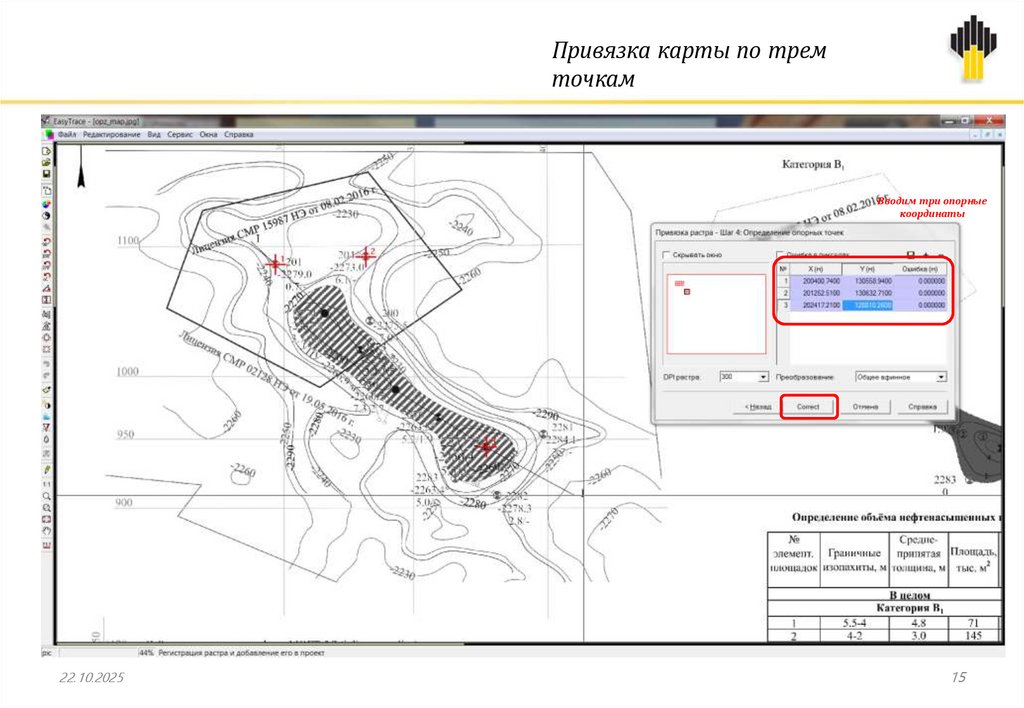
Task: Open the Справка menu in the menu bar
Action: tap(238, 135)
